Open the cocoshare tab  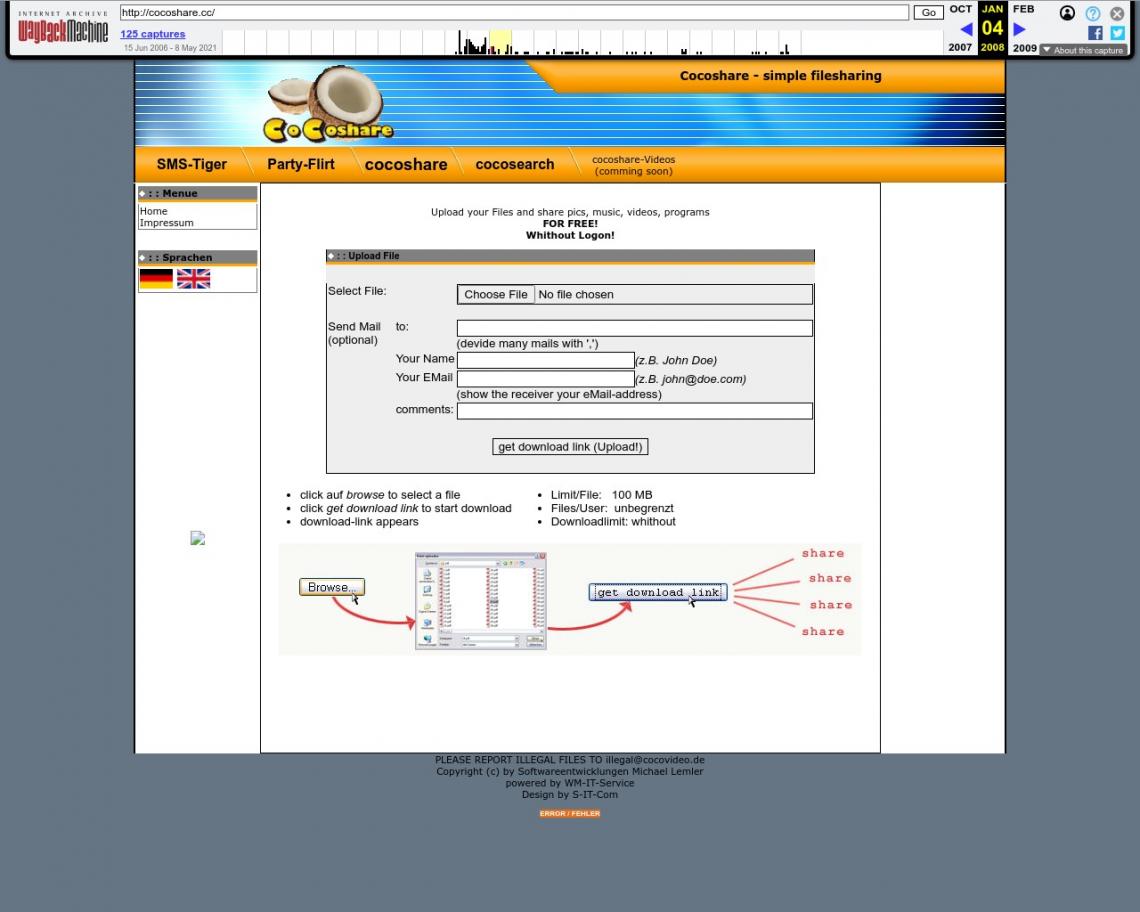coord(406,164)
